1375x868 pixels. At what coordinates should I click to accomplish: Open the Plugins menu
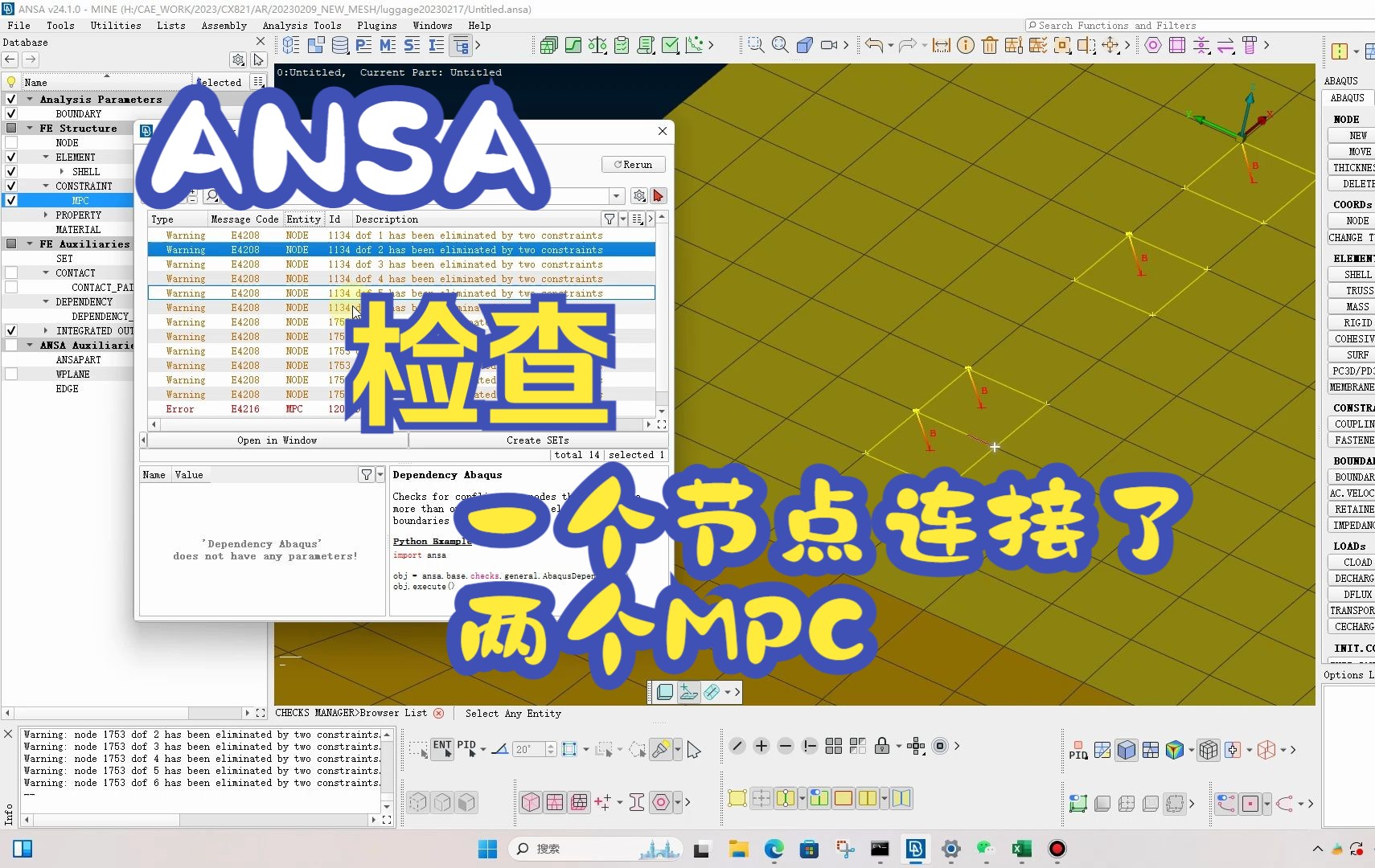point(376,26)
